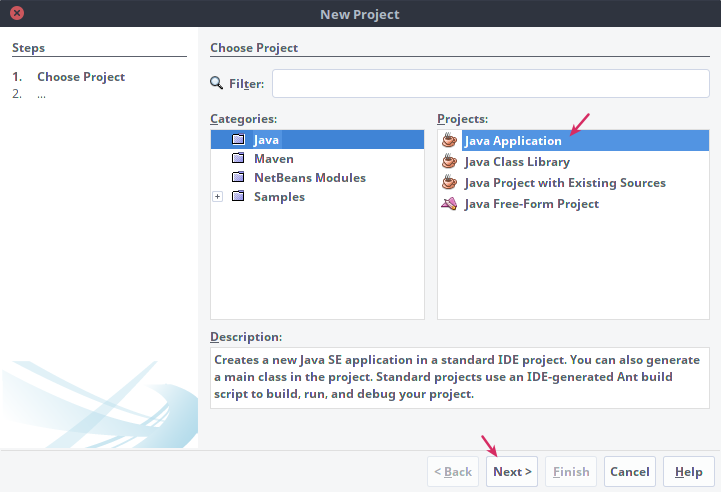Cancel the New Project dialog

(x=629, y=471)
